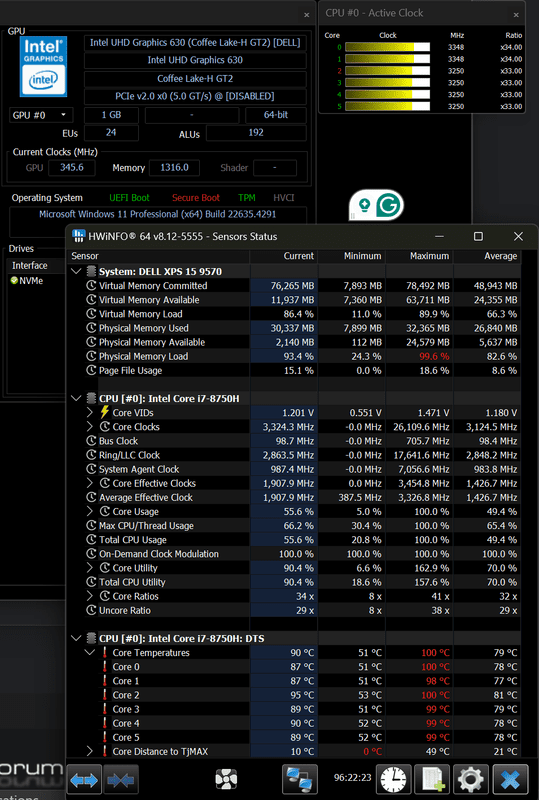The image size is (539, 800).
Task: Select the System Agent Clock row
Action: tap(294, 469)
